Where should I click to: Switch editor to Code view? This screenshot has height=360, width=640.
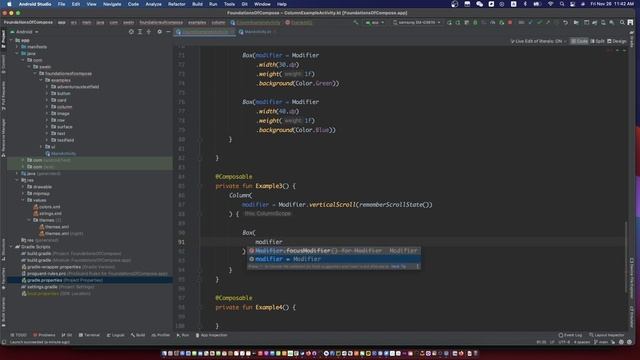[x=579, y=41]
